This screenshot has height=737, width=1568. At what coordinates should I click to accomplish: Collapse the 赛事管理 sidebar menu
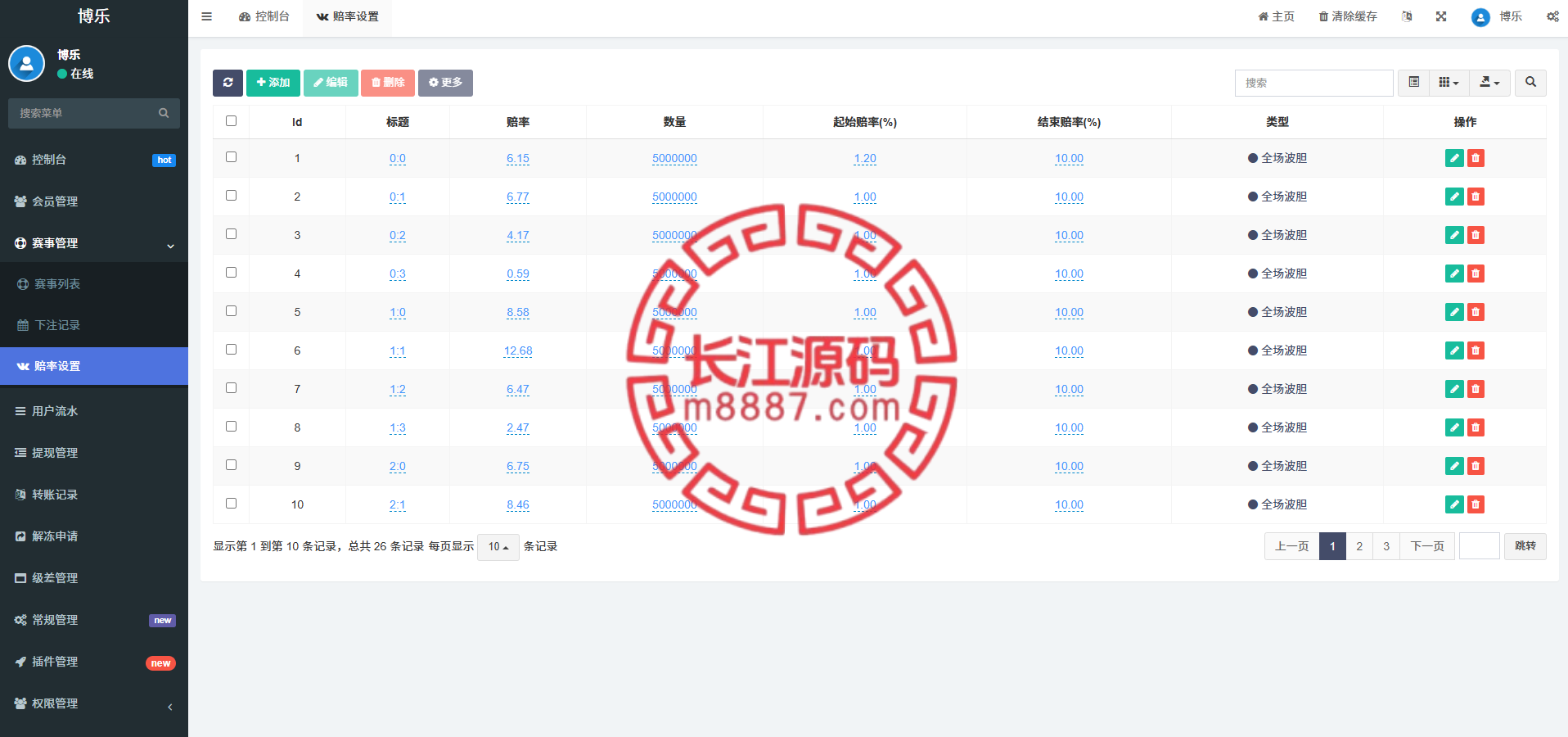[x=94, y=243]
